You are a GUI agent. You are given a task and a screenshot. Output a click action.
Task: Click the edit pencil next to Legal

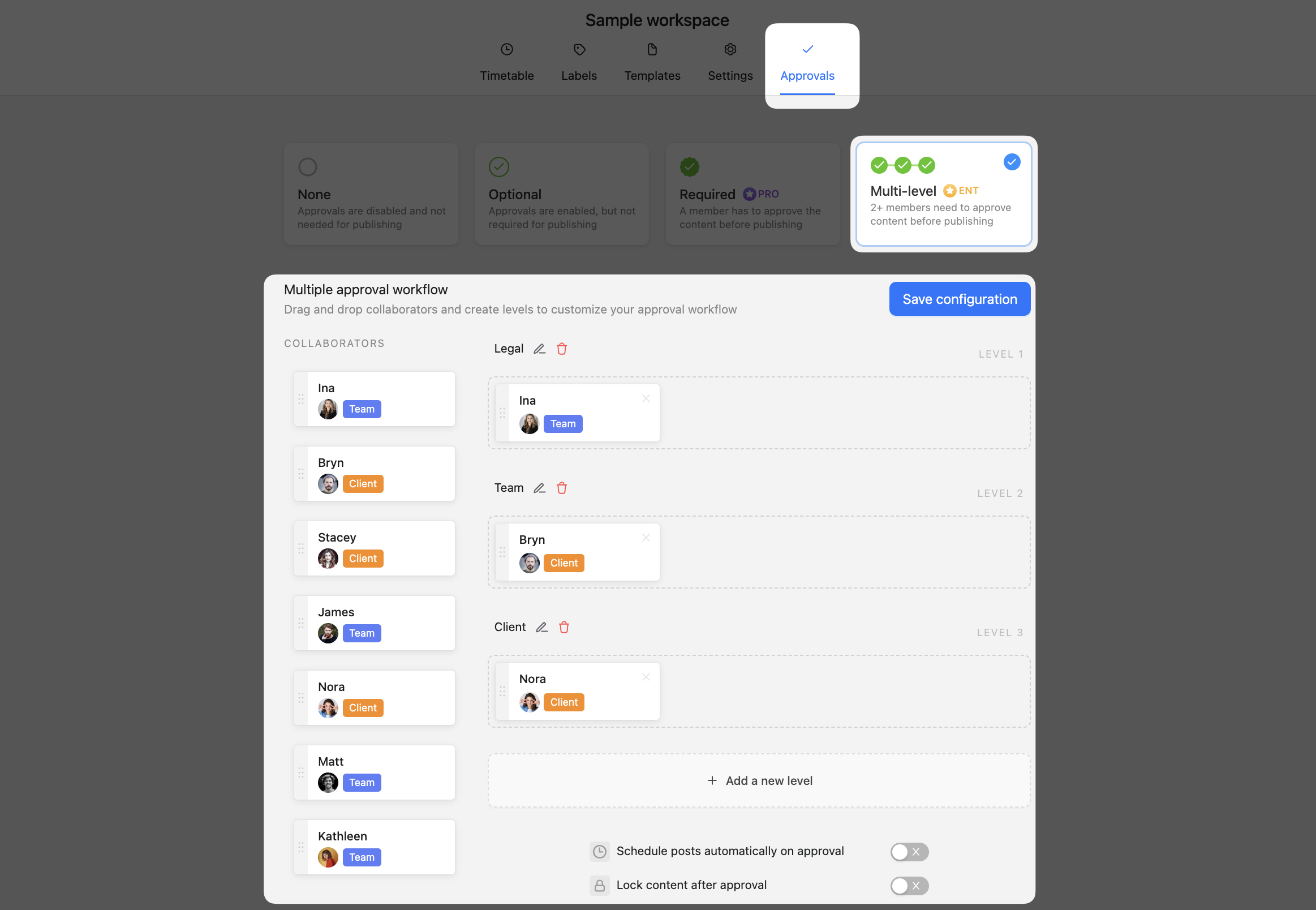point(539,349)
